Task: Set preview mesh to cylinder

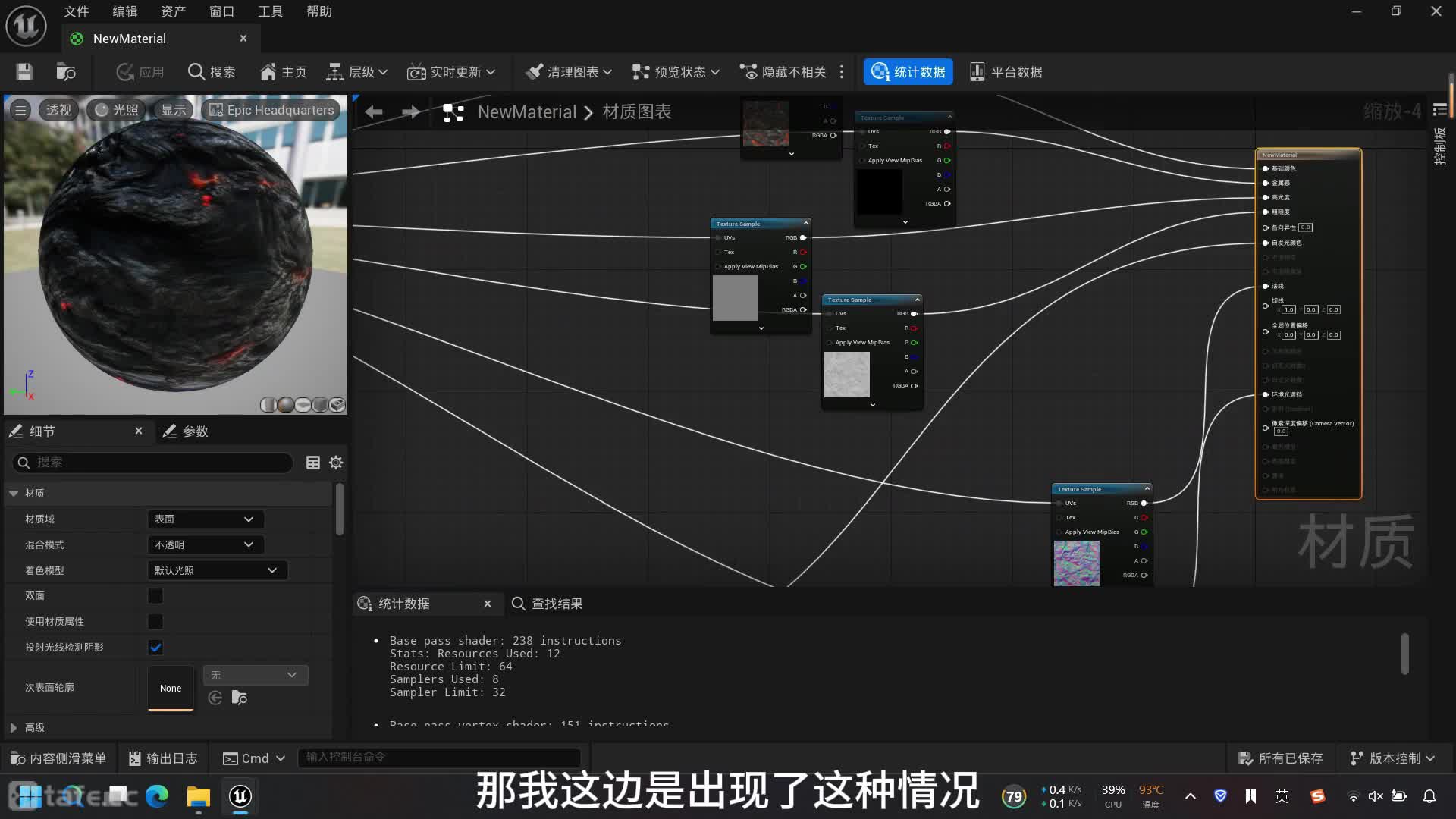Action: point(268,405)
